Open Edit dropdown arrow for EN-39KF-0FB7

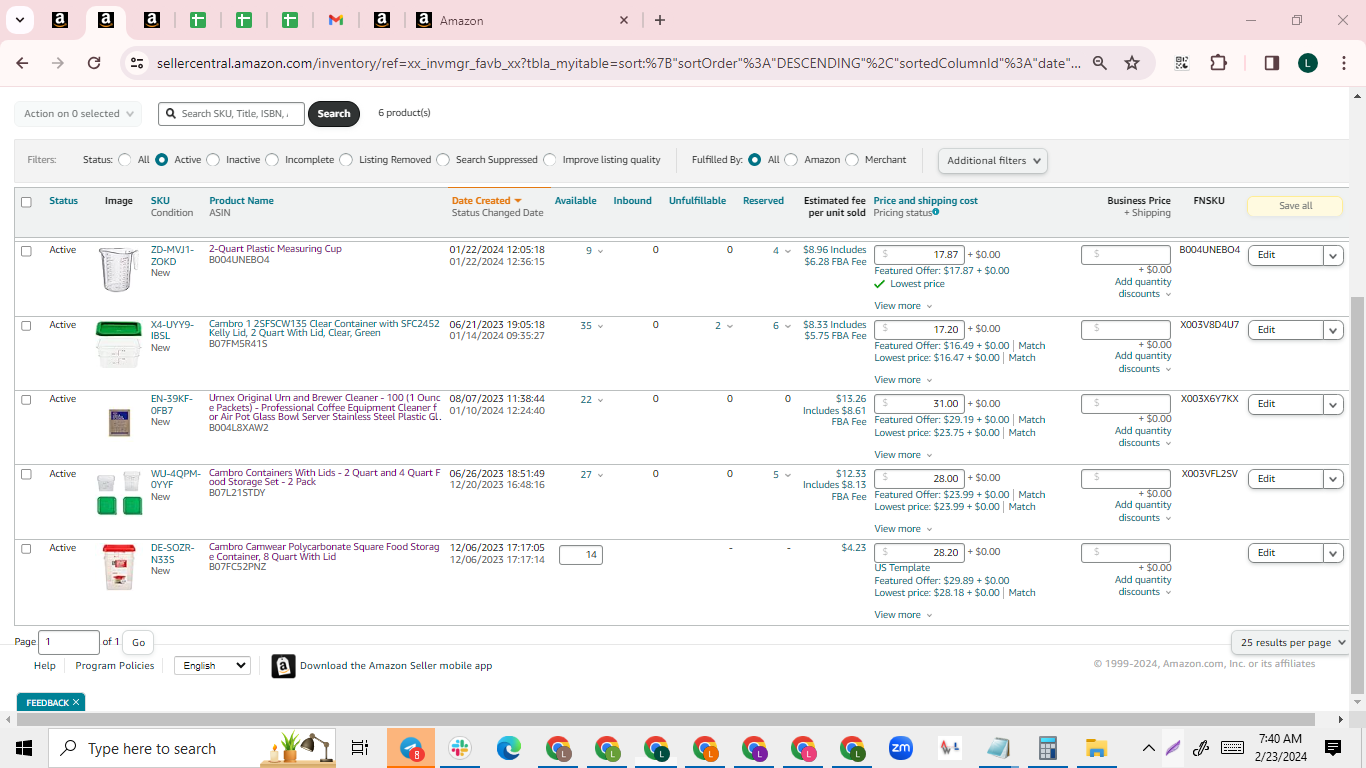coord(1333,405)
